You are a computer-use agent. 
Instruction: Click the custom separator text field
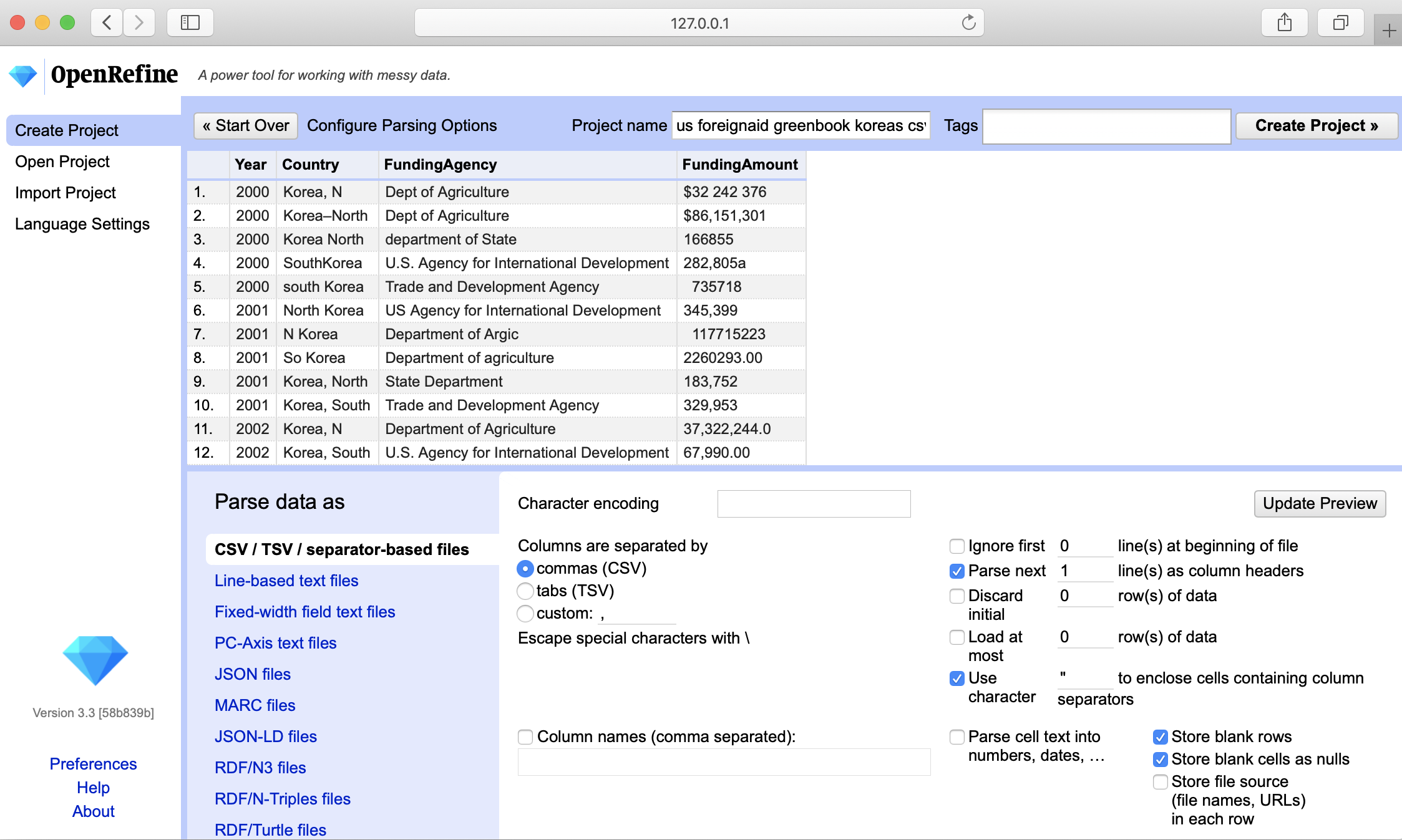pos(636,614)
